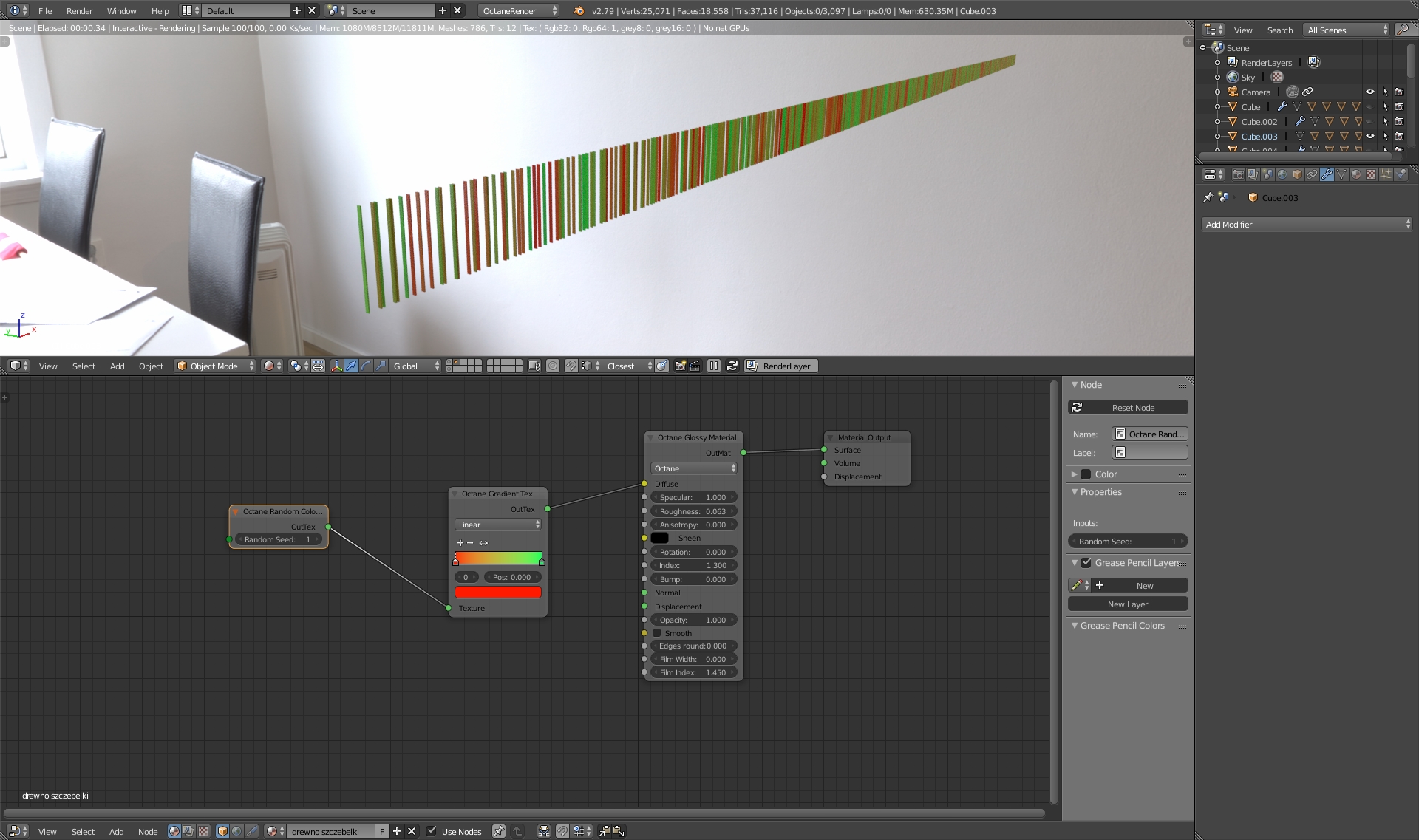Viewport: 1419px width, 840px height.
Task: Toggle viewport visibility for Cube row
Action: (x=1370, y=106)
